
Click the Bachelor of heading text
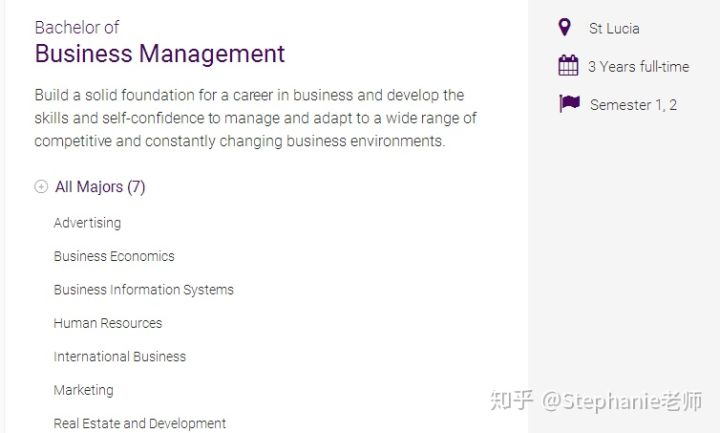tap(77, 28)
